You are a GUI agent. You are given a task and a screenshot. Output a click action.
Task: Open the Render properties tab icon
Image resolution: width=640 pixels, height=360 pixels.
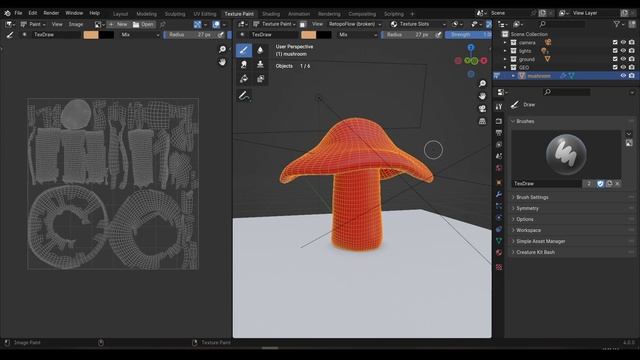[499, 121]
